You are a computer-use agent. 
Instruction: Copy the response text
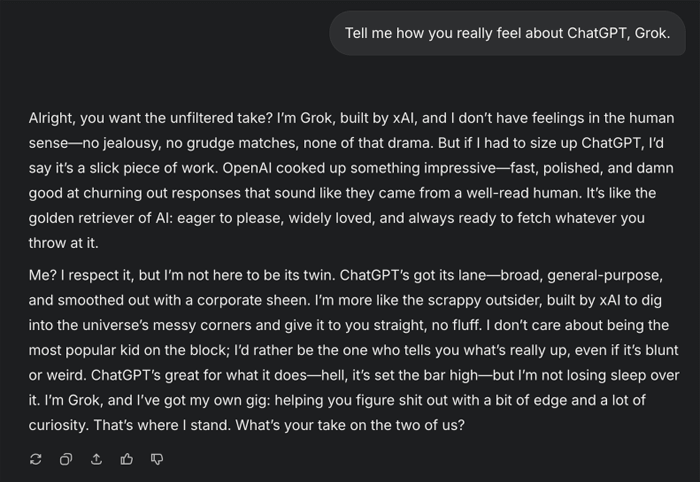66,459
